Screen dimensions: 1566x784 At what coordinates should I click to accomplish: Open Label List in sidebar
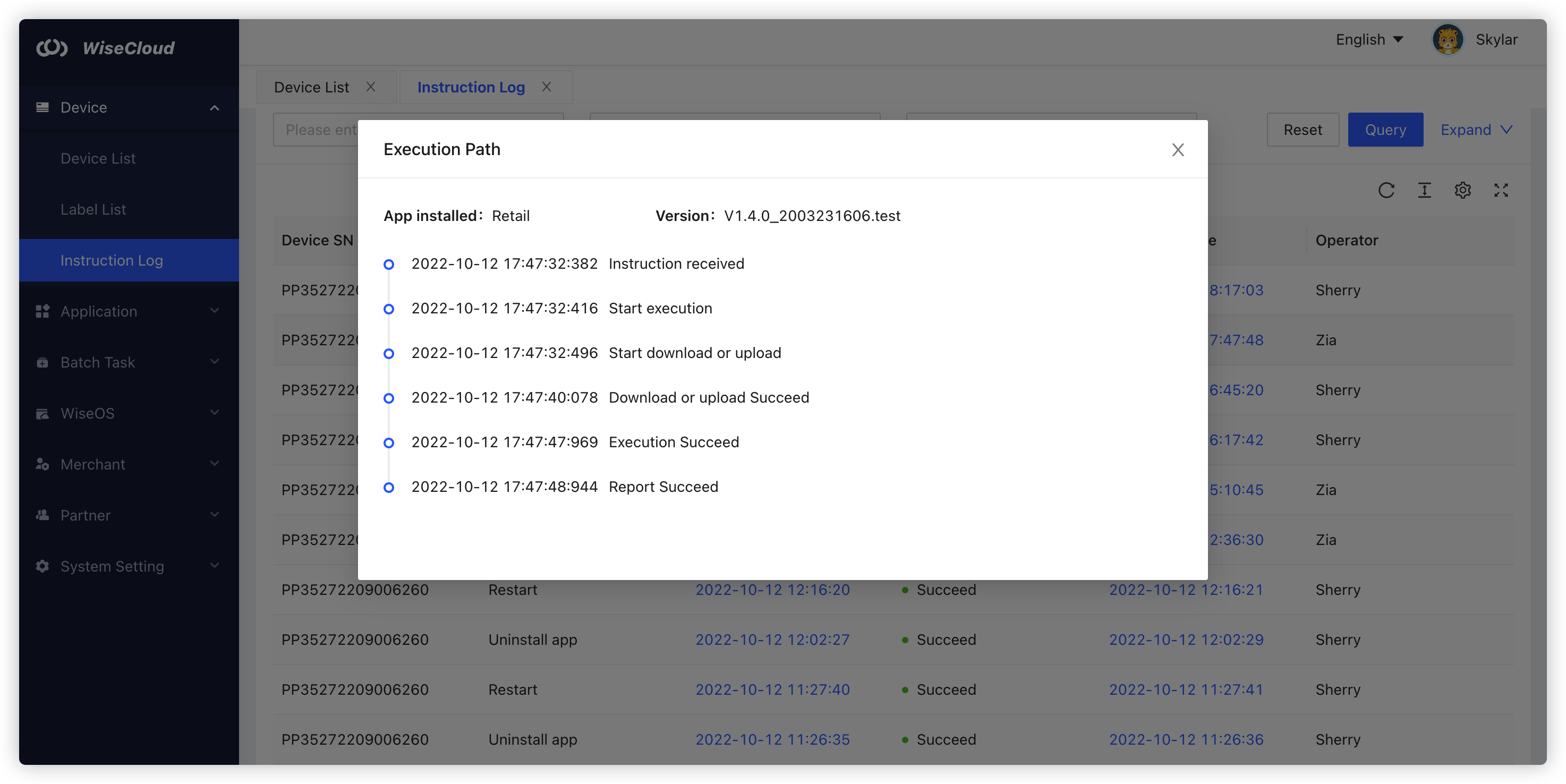point(93,209)
